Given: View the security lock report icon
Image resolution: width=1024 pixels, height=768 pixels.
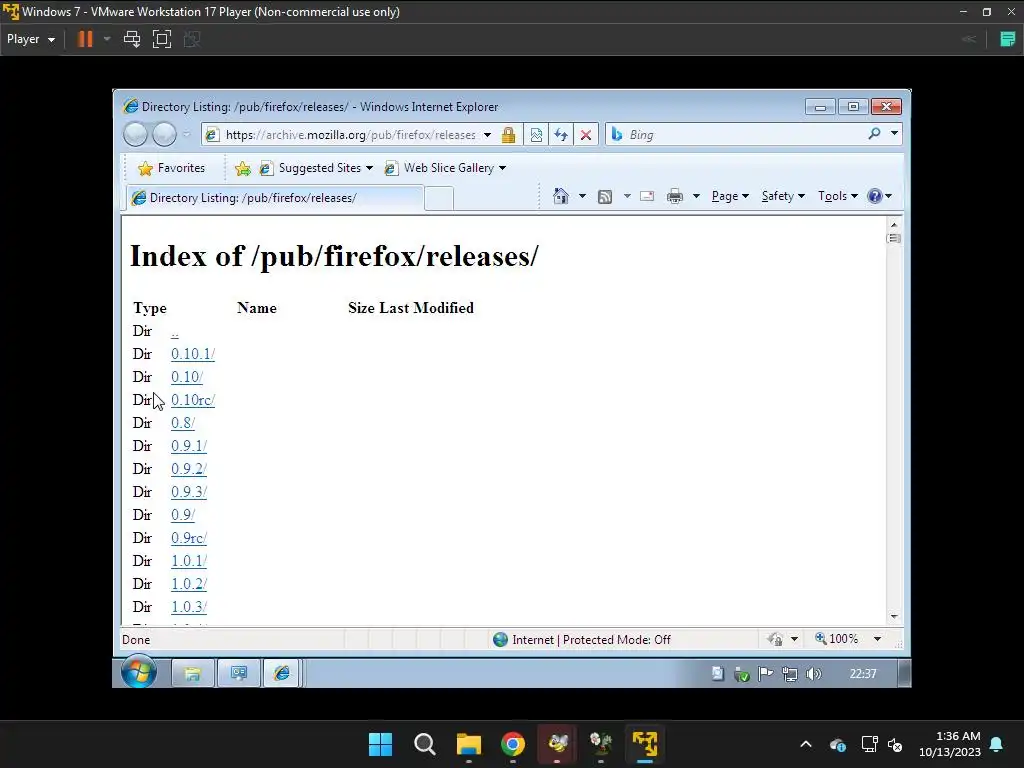Looking at the screenshot, I should pyautogui.click(x=508, y=135).
